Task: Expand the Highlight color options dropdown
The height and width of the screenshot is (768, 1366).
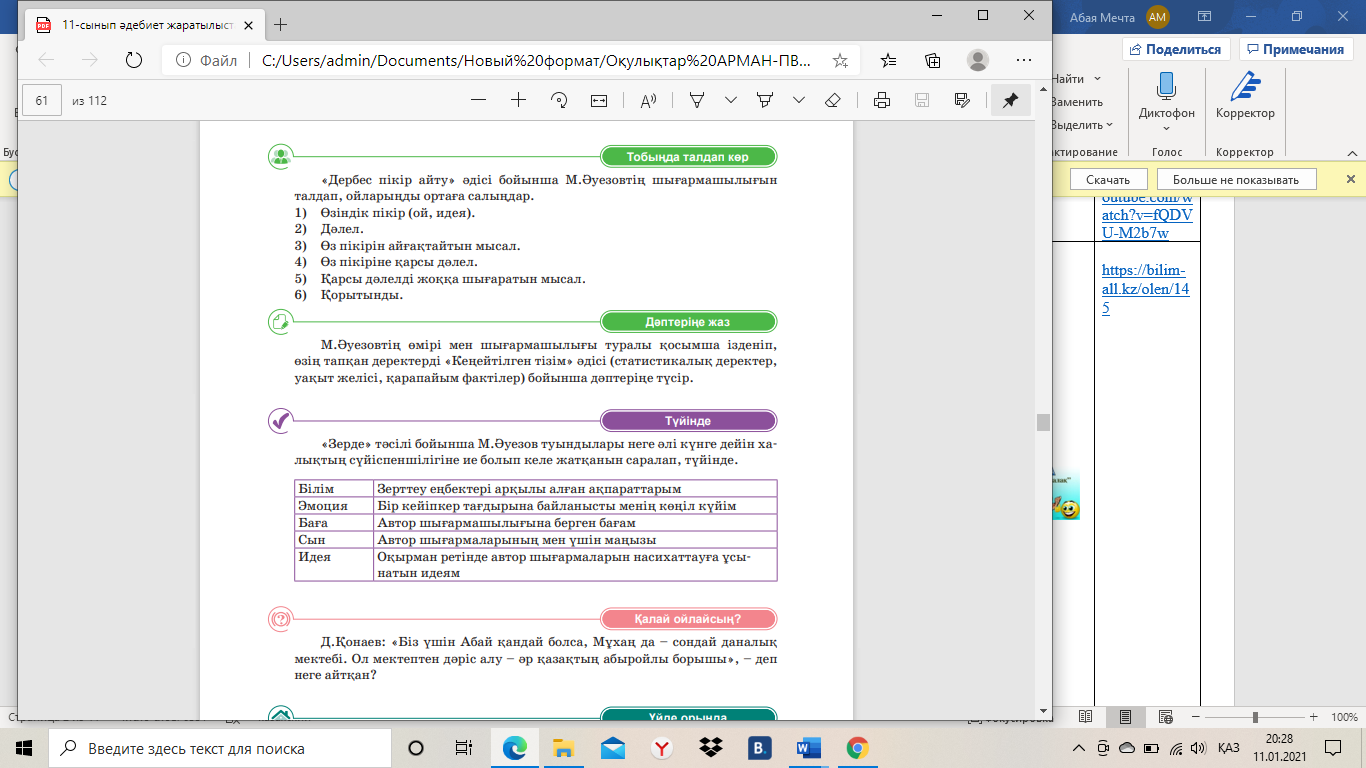Action: point(799,100)
